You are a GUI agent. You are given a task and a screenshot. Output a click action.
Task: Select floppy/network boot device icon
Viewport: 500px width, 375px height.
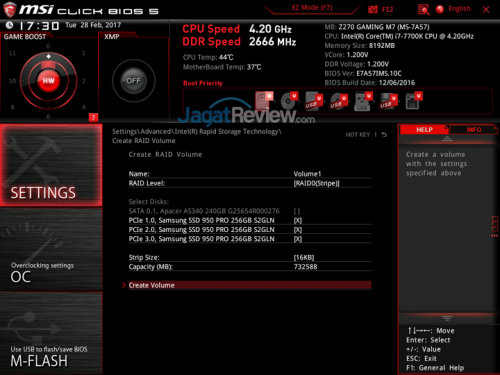(414, 101)
